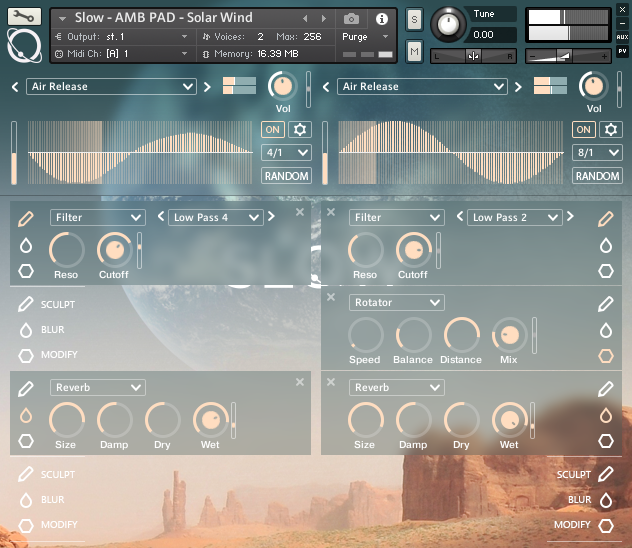The image size is (632, 548).
Task: Toggle AUX sends panel
Action: 622,37
